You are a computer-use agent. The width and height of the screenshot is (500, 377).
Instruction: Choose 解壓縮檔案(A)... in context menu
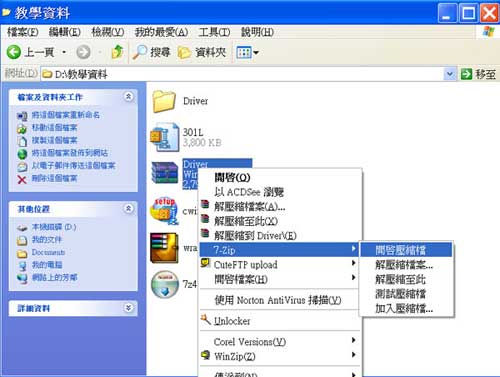280,207
